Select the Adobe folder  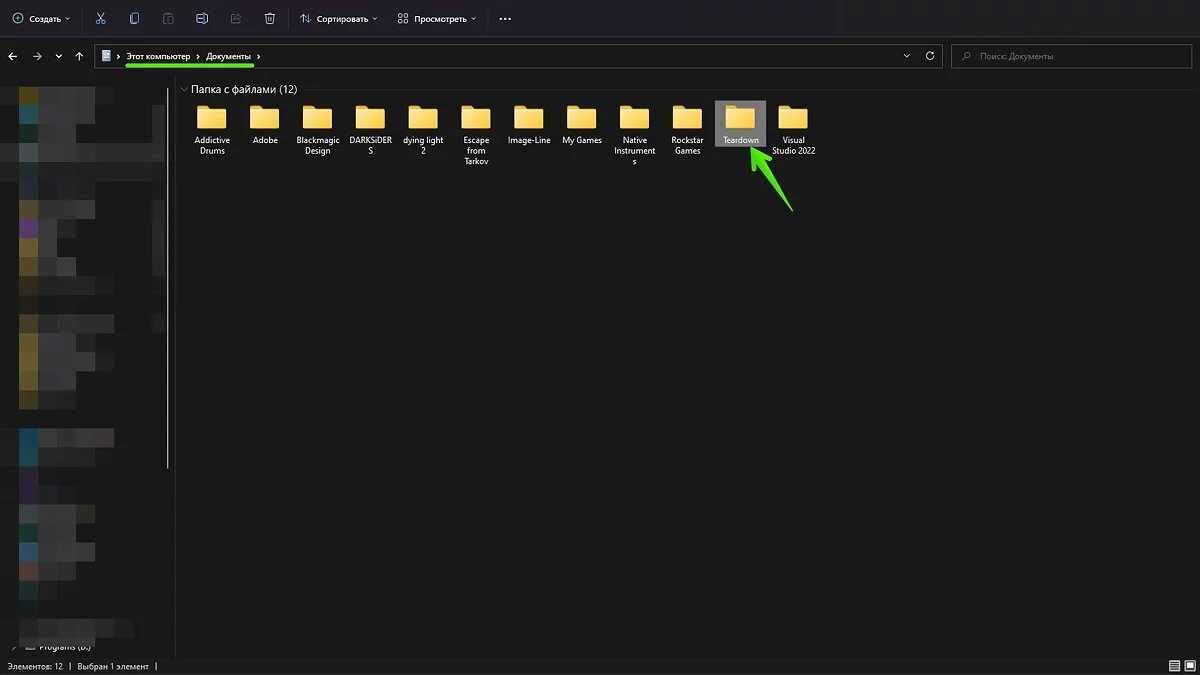tap(265, 125)
